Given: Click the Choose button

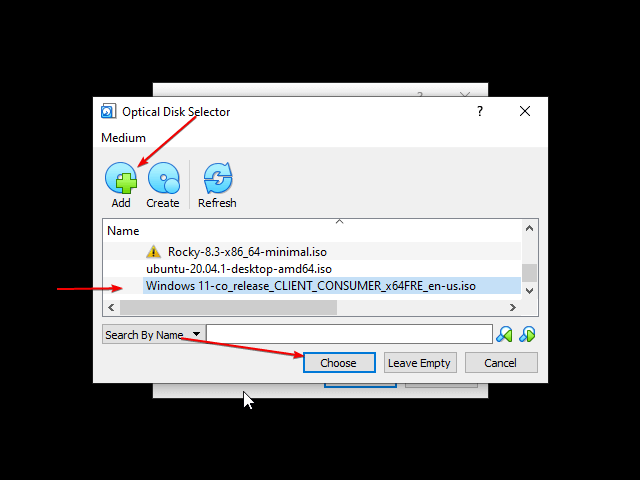Looking at the screenshot, I should (x=339, y=362).
